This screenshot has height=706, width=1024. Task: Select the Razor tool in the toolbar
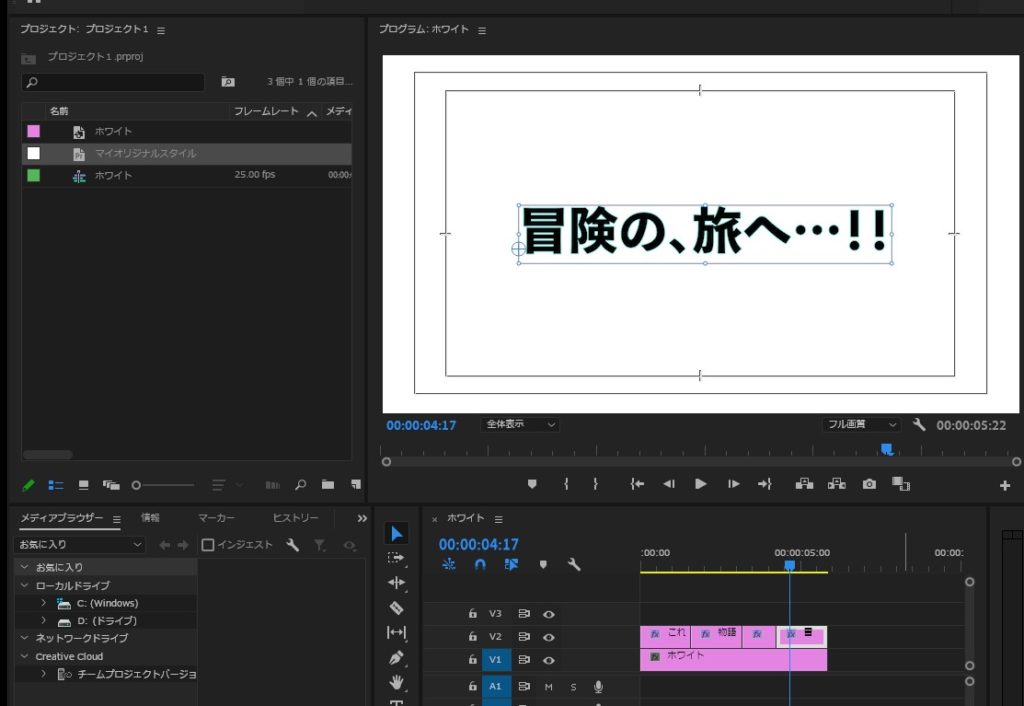[x=397, y=607]
